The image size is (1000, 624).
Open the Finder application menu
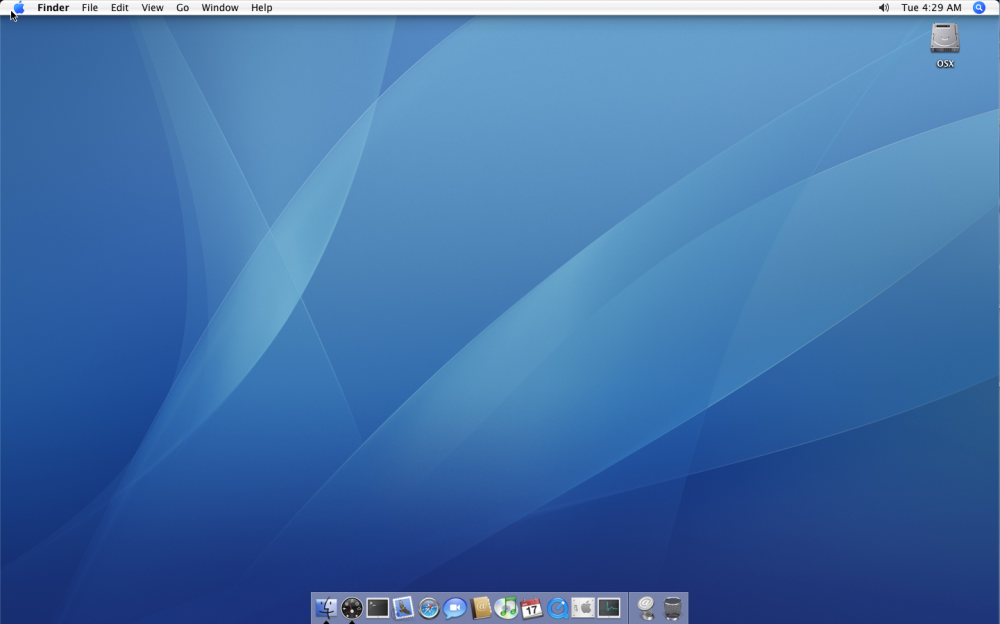(53, 8)
